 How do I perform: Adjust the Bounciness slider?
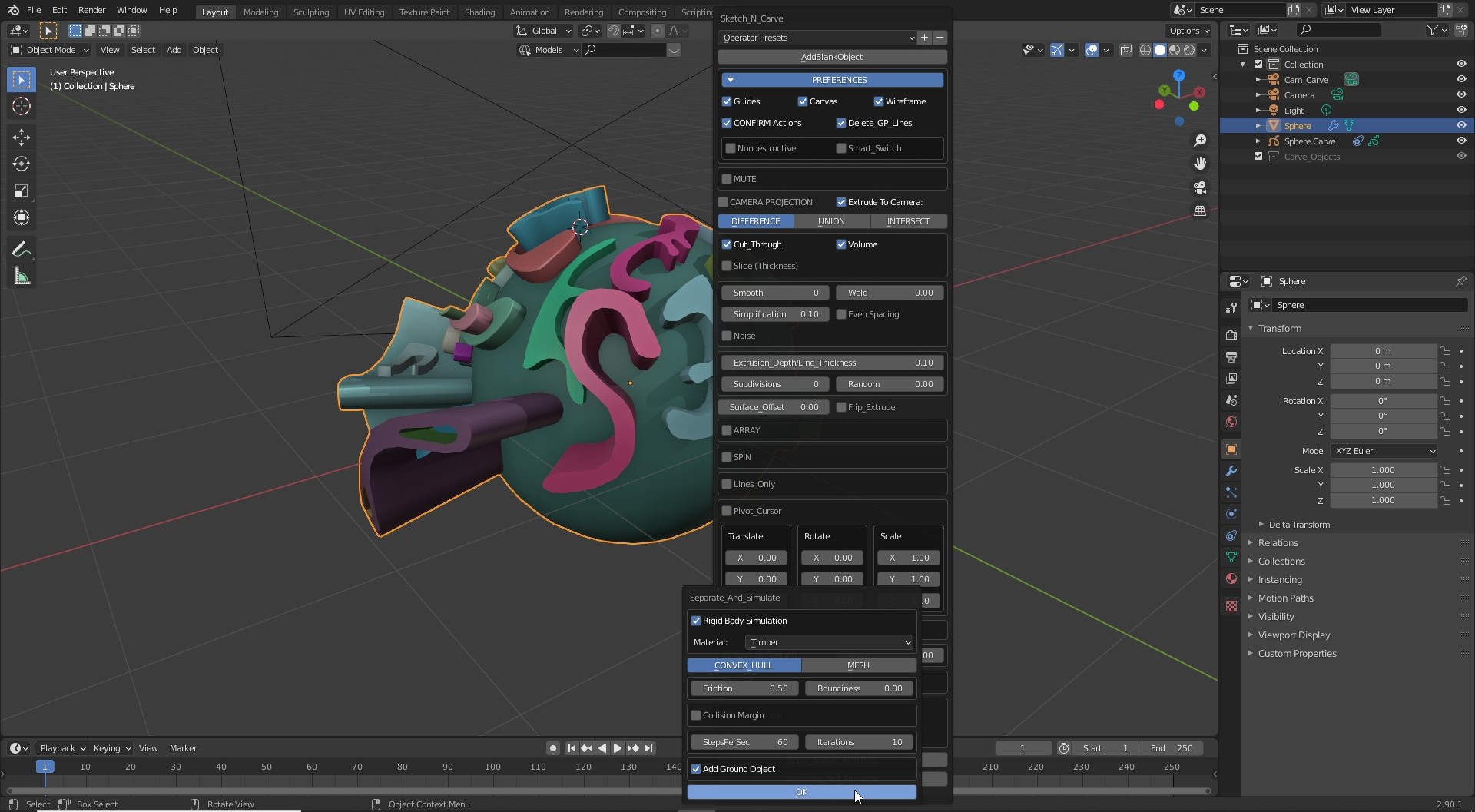click(859, 688)
